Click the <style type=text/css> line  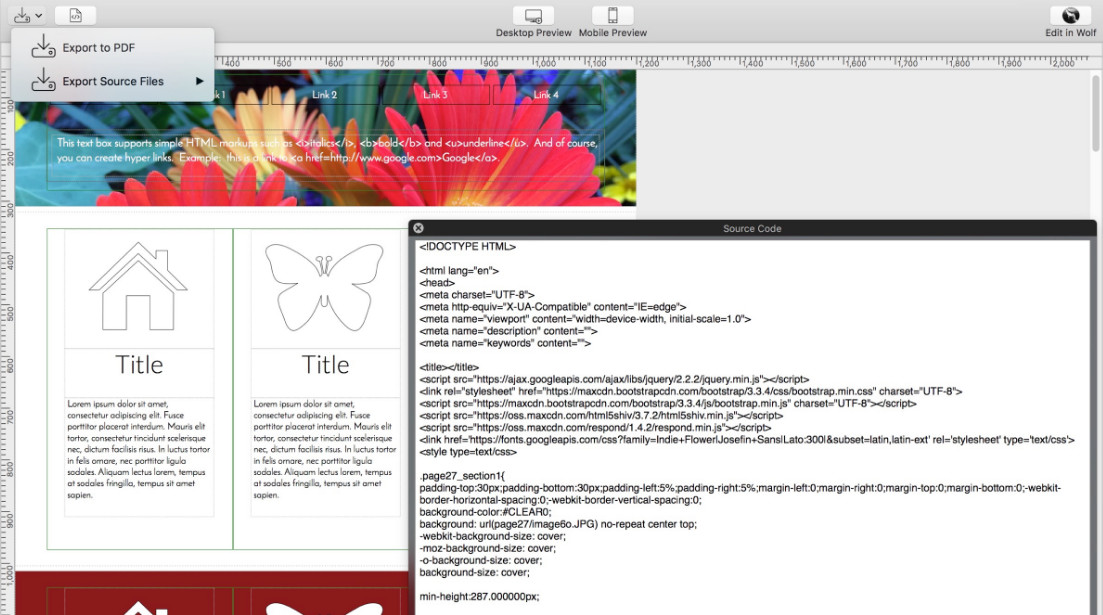pyautogui.click(x=468, y=452)
